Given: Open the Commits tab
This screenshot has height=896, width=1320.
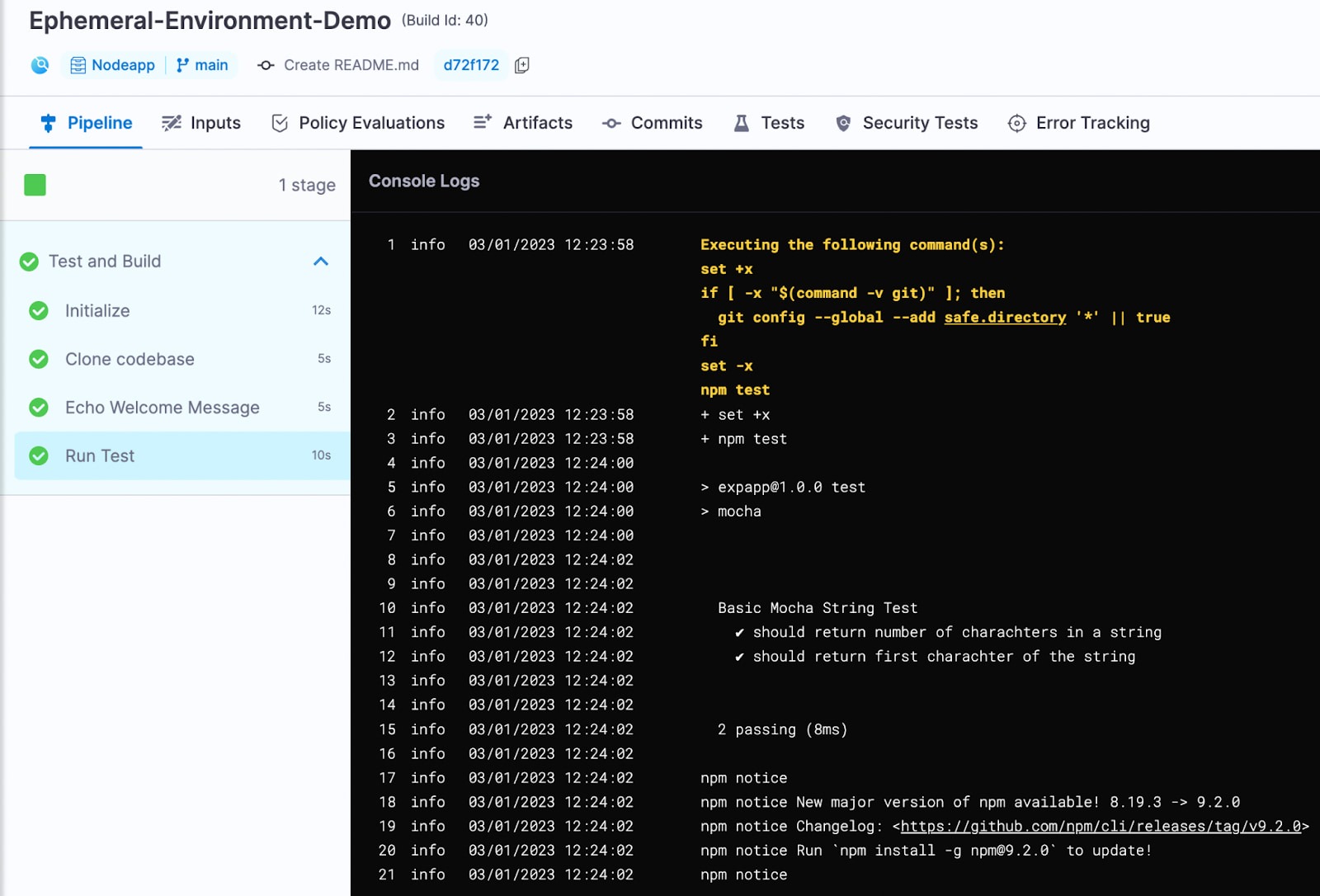Looking at the screenshot, I should point(652,123).
